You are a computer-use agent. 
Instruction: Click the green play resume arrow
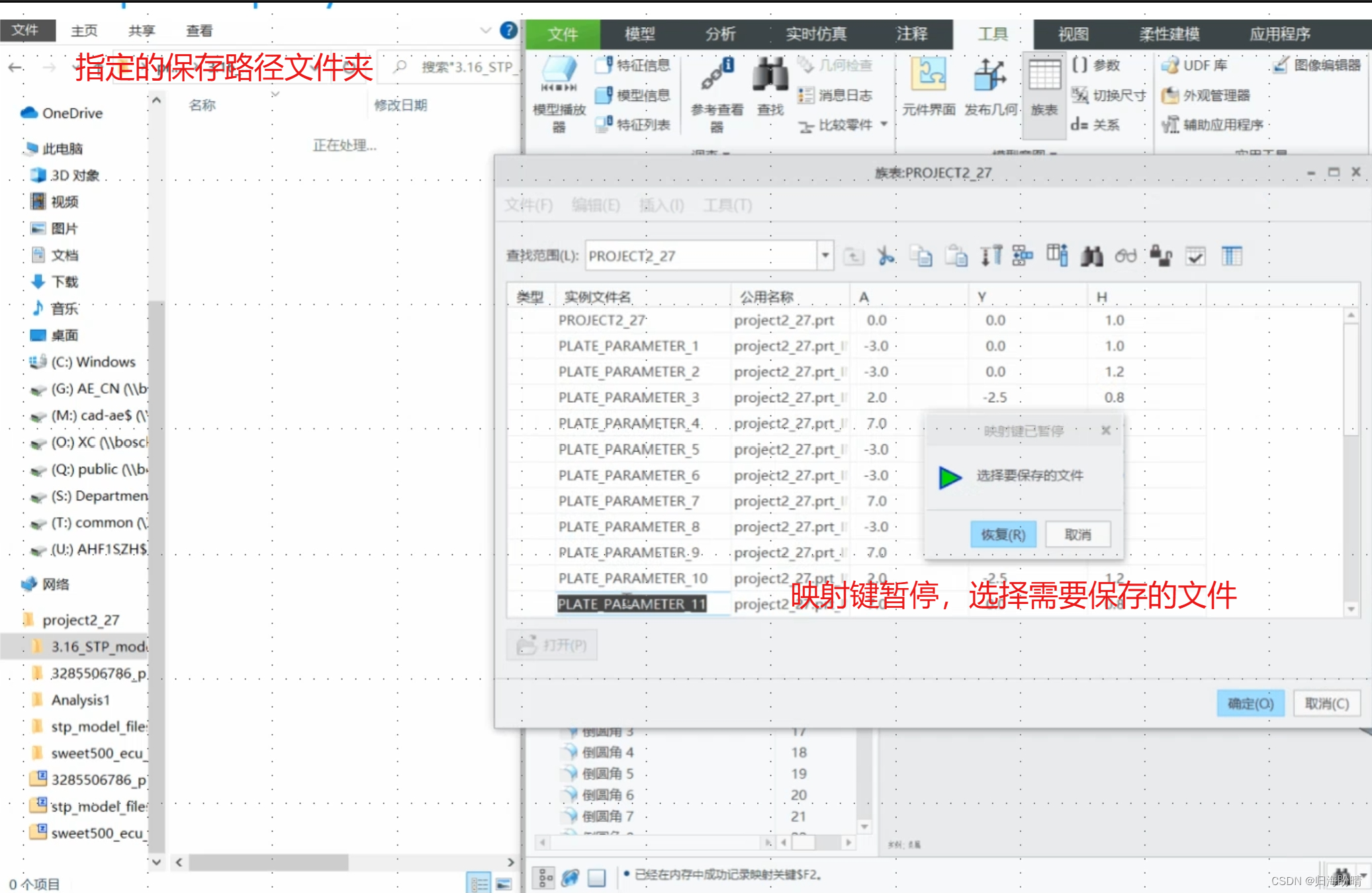[950, 476]
